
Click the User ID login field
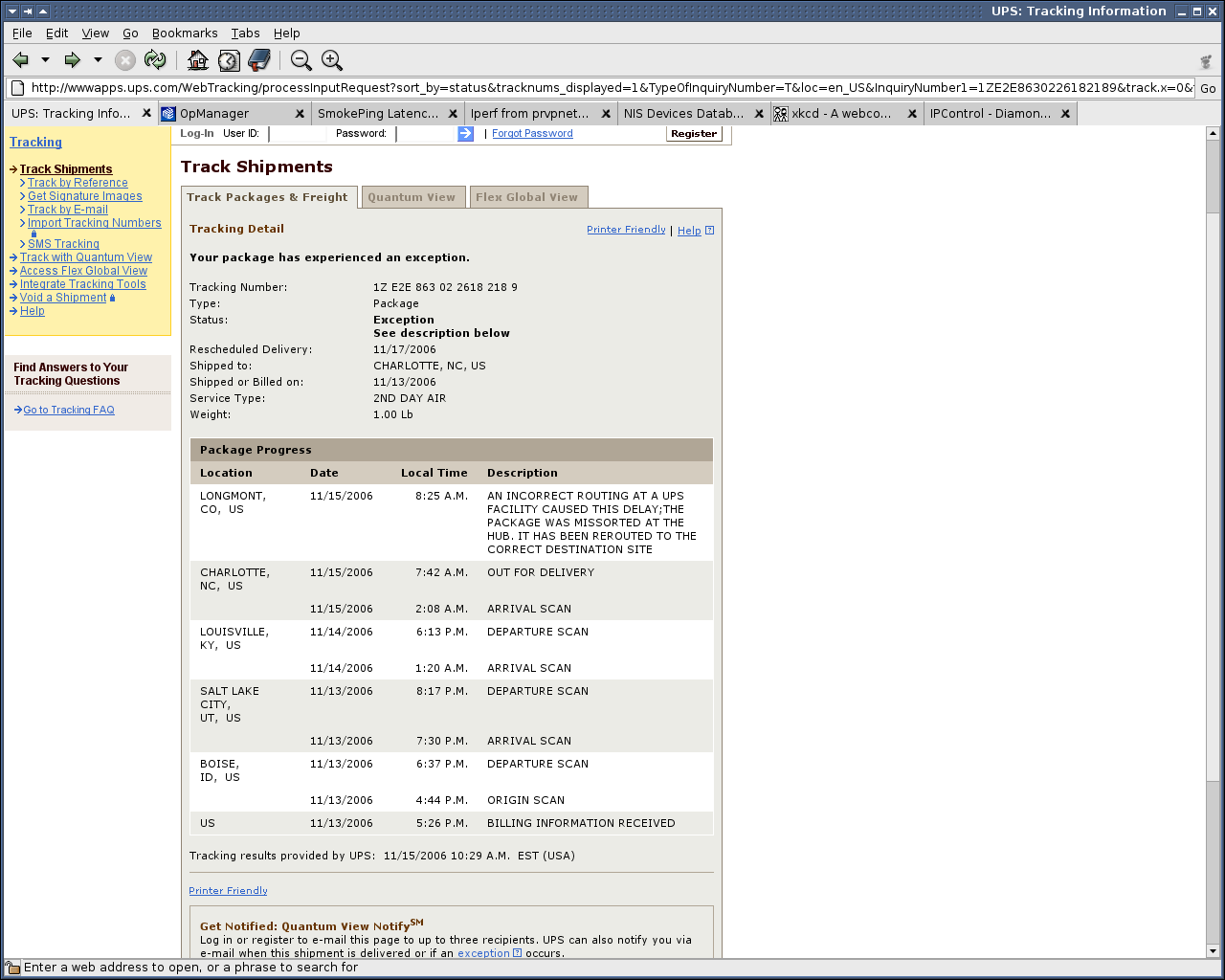[298, 134]
